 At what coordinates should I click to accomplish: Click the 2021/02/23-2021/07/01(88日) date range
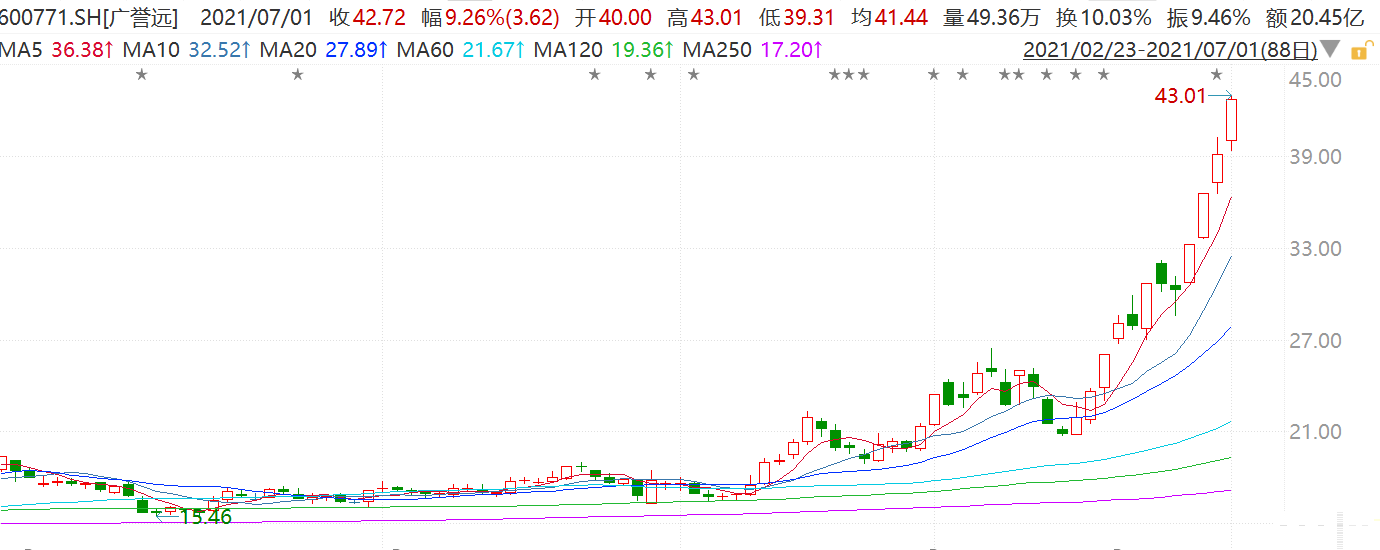coord(1169,49)
